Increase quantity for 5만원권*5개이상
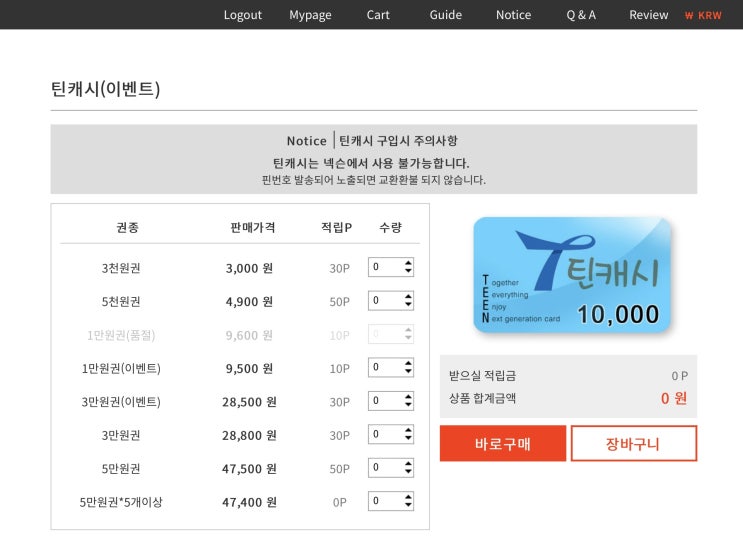 408,496
